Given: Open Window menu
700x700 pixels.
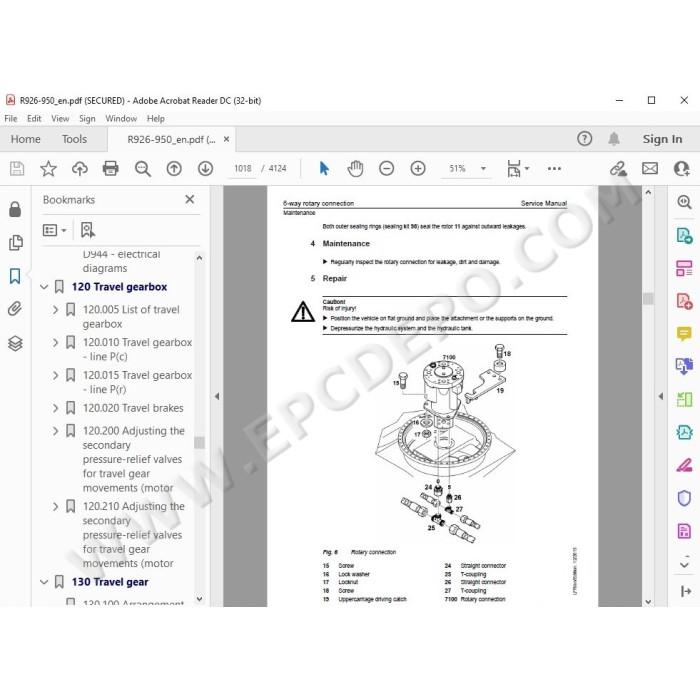Looking at the screenshot, I should [x=121, y=119].
